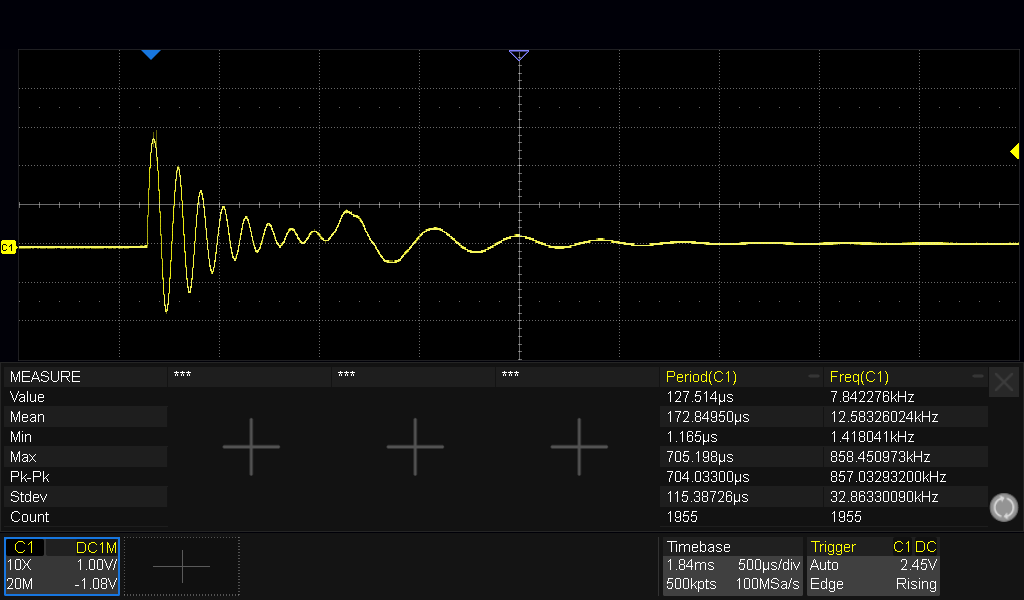Viewport: 1024px width, 600px height.
Task: Open the Timebase settings box
Action: (x=732, y=566)
